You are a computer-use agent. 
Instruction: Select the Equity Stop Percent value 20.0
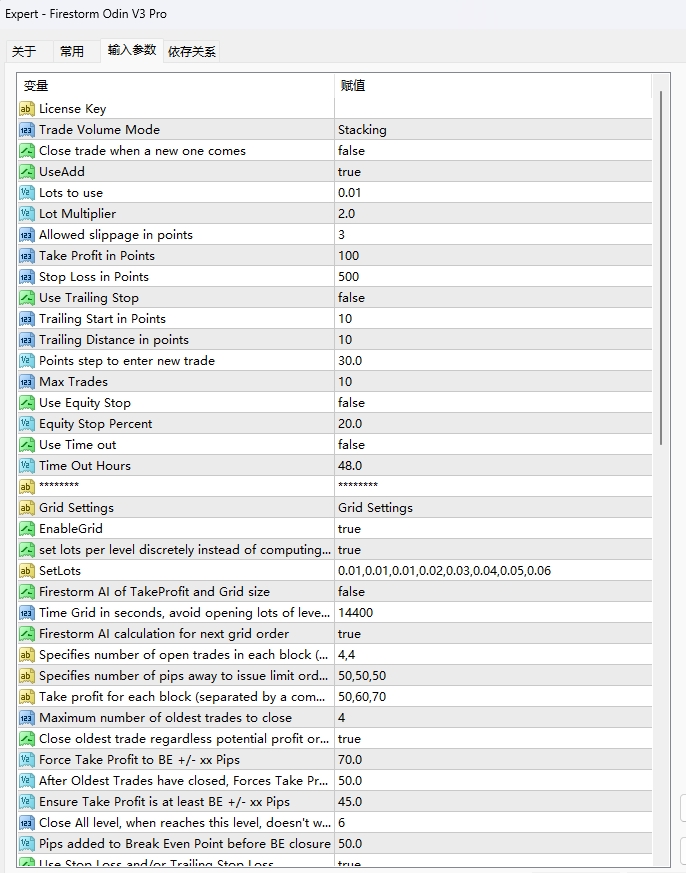click(x=493, y=424)
